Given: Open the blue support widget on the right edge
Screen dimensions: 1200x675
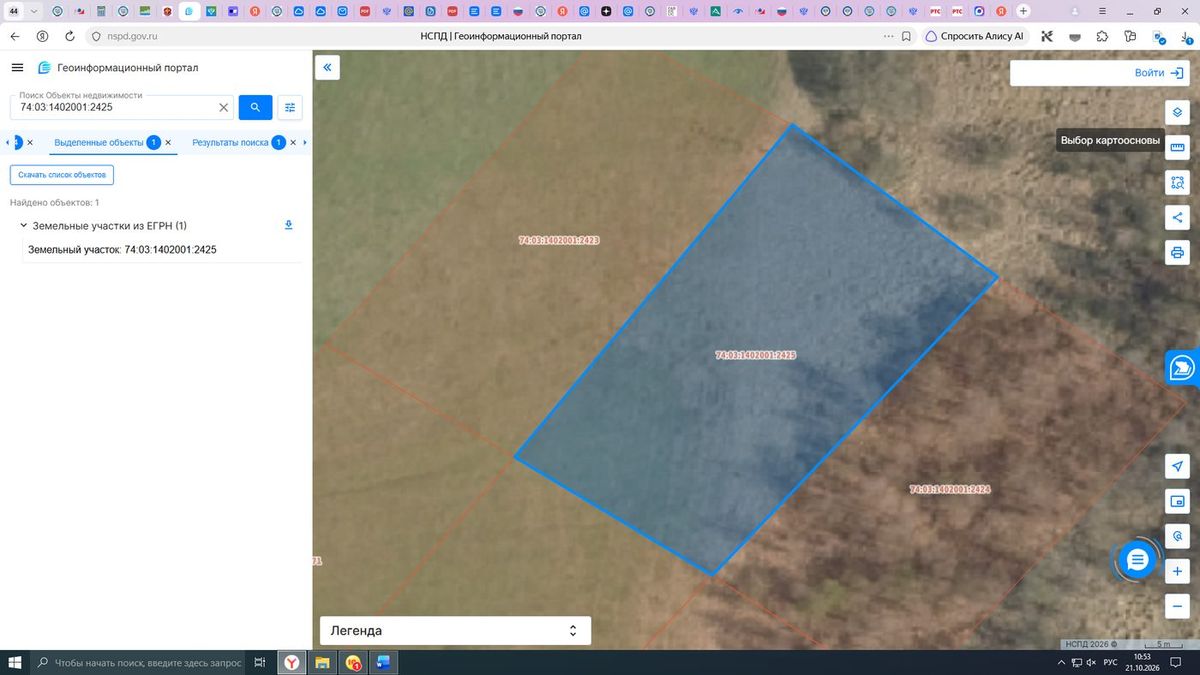Looking at the screenshot, I should 1182,367.
